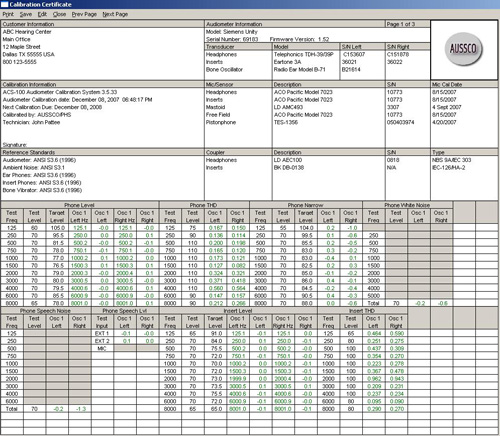Viewport: 500px width, 436px height.
Task: Click EXT 1 test input row
Action: point(102,333)
